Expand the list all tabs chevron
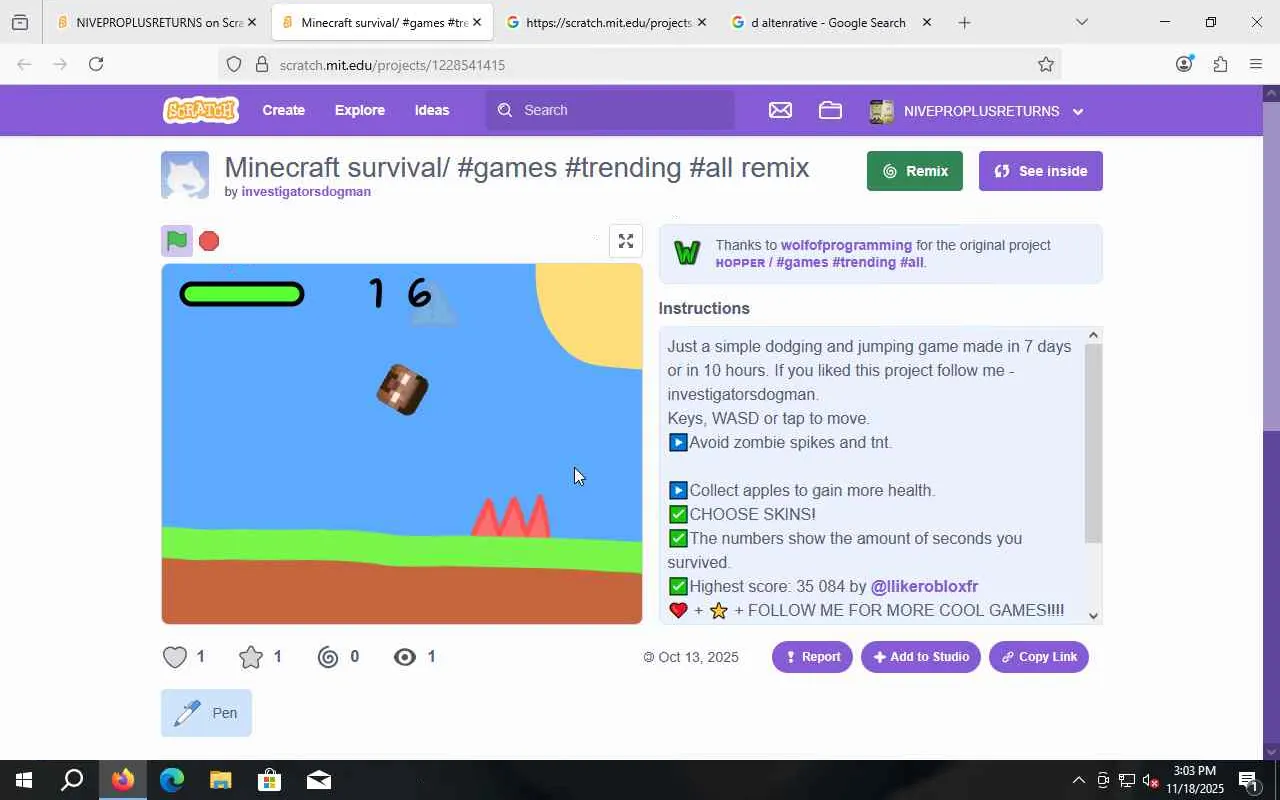The image size is (1280, 800). pyautogui.click(x=1081, y=22)
